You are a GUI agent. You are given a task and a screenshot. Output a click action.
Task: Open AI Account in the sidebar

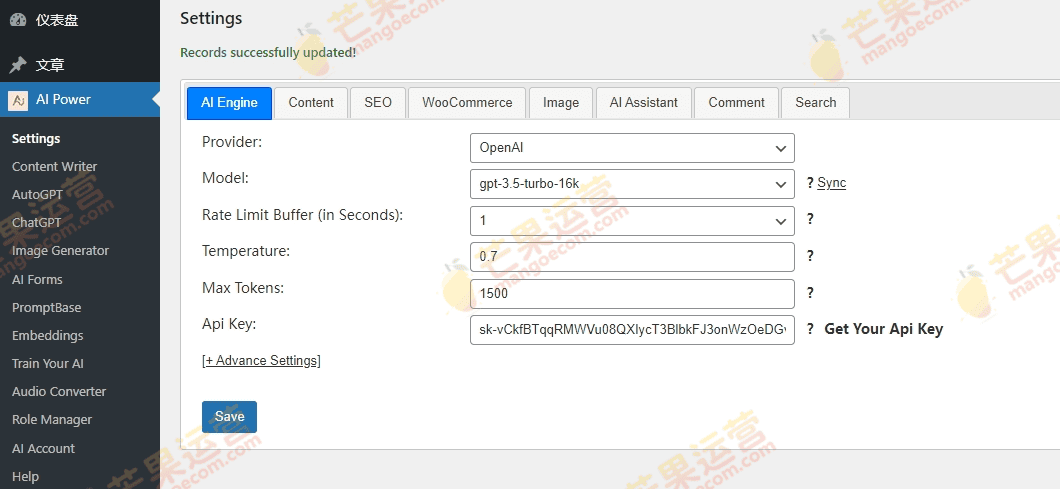point(43,448)
